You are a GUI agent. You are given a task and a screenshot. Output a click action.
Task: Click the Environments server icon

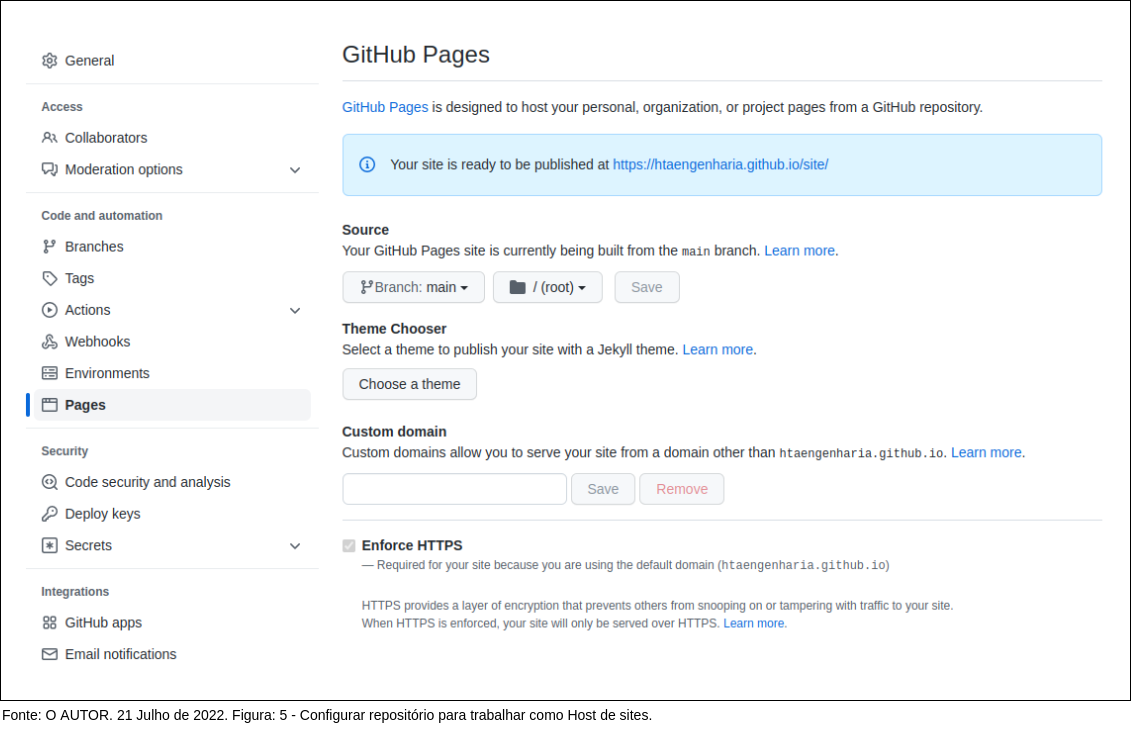coord(49,373)
